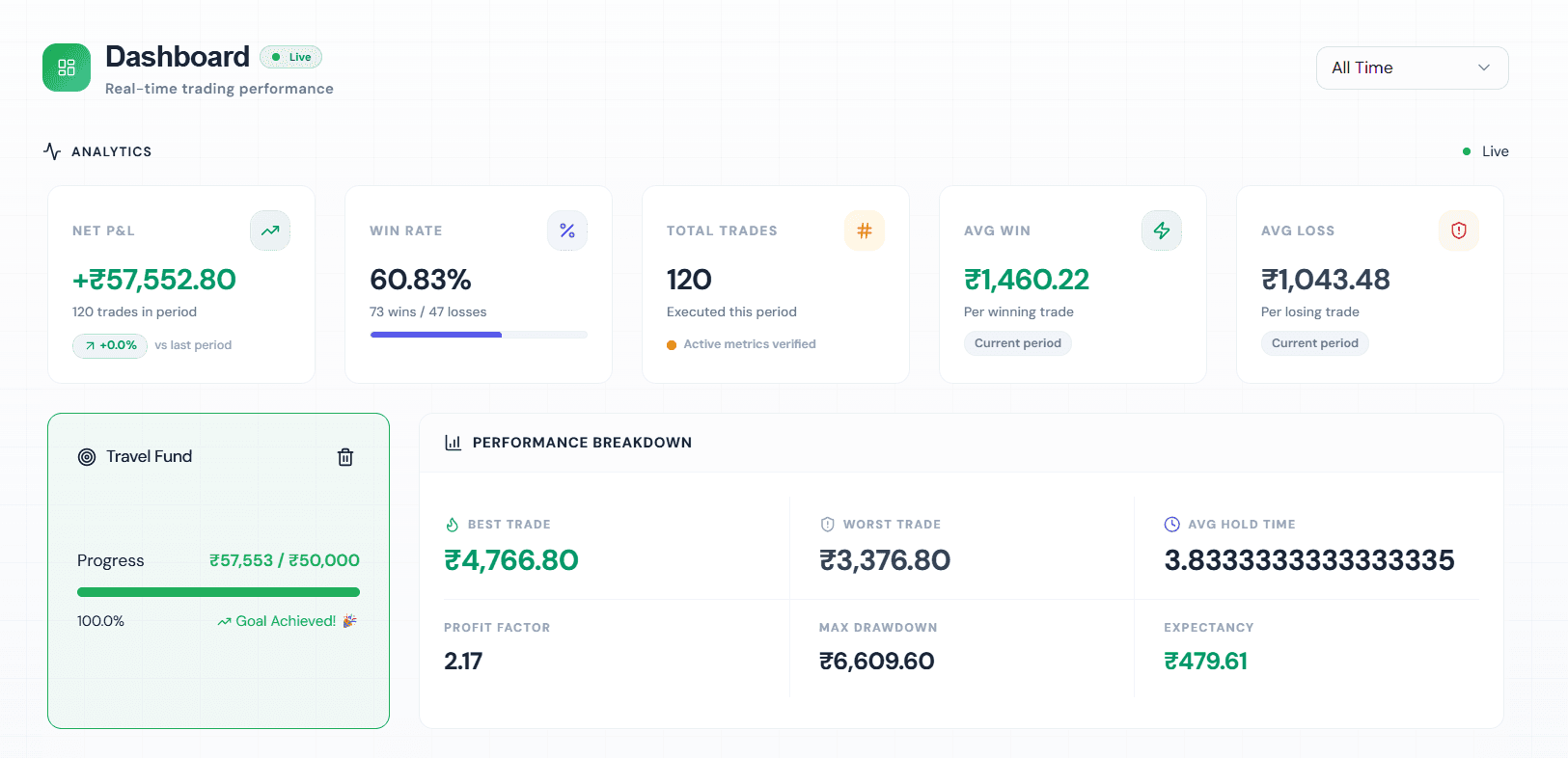Click the Live badge next to Dashboard
Screen dimensions: 1568x758
[290, 57]
